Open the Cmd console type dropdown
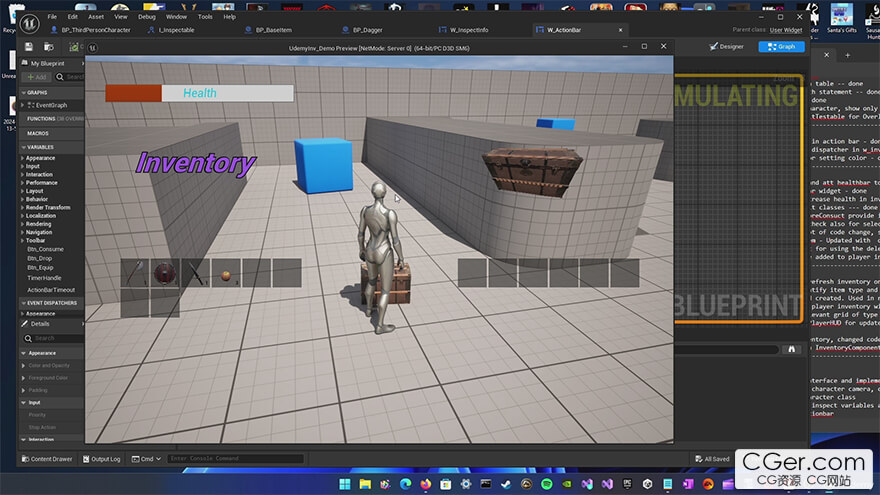Viewport: 880px width, 495px height. tap(146, 459)
